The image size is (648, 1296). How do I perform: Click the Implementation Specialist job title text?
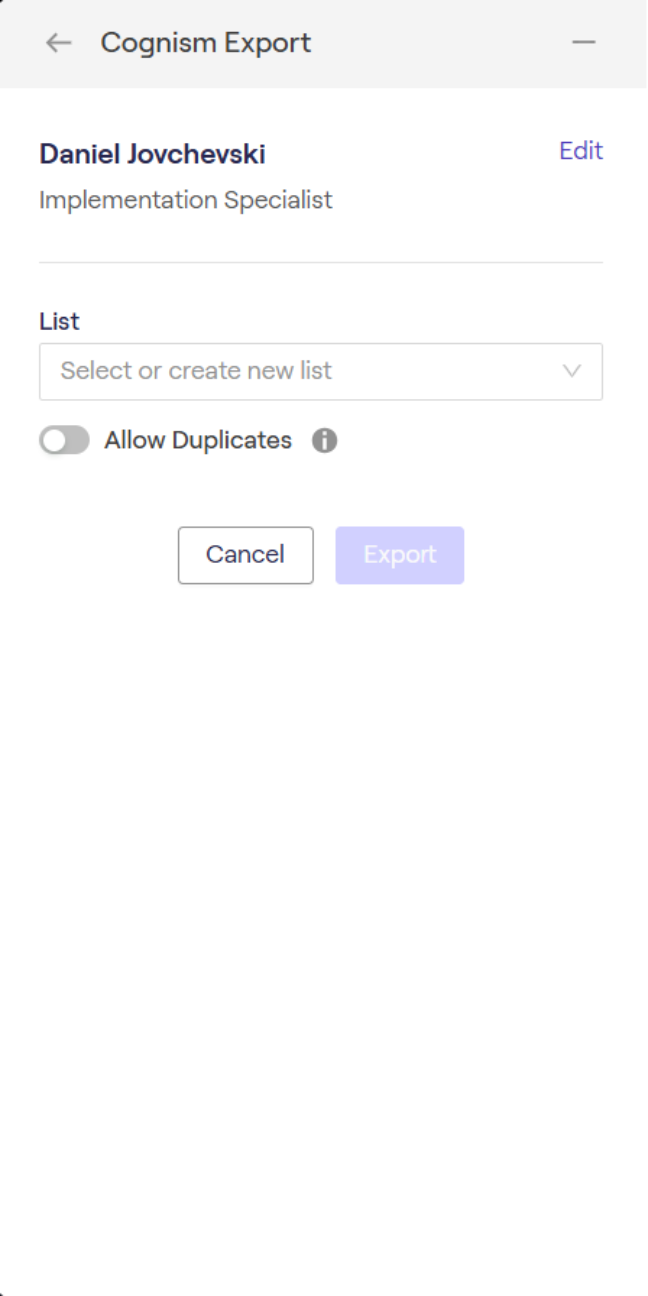pos(185,200)
